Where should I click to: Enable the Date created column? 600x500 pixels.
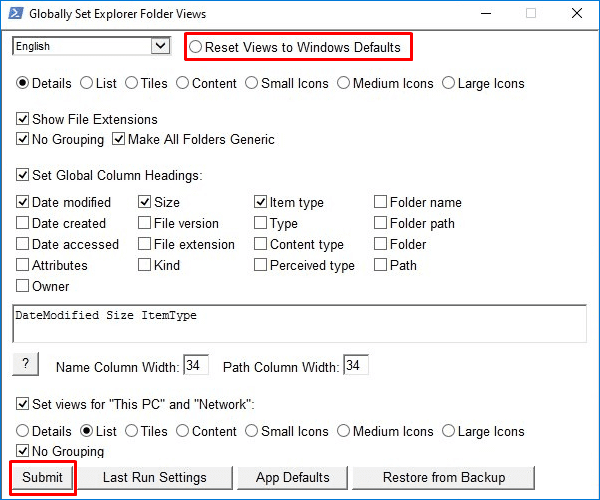pos(23,223)
